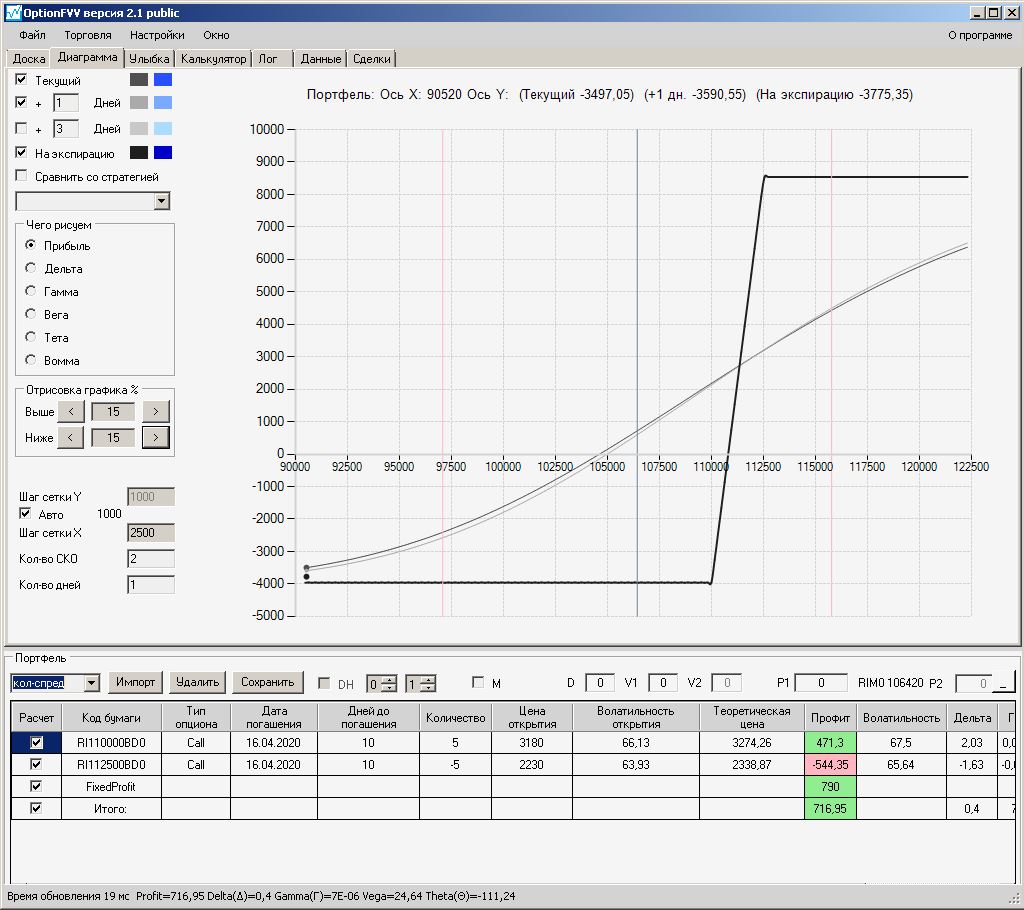1024x910 pixels.
Task: Click the +1 days number field
Action: tap(66, 103)
